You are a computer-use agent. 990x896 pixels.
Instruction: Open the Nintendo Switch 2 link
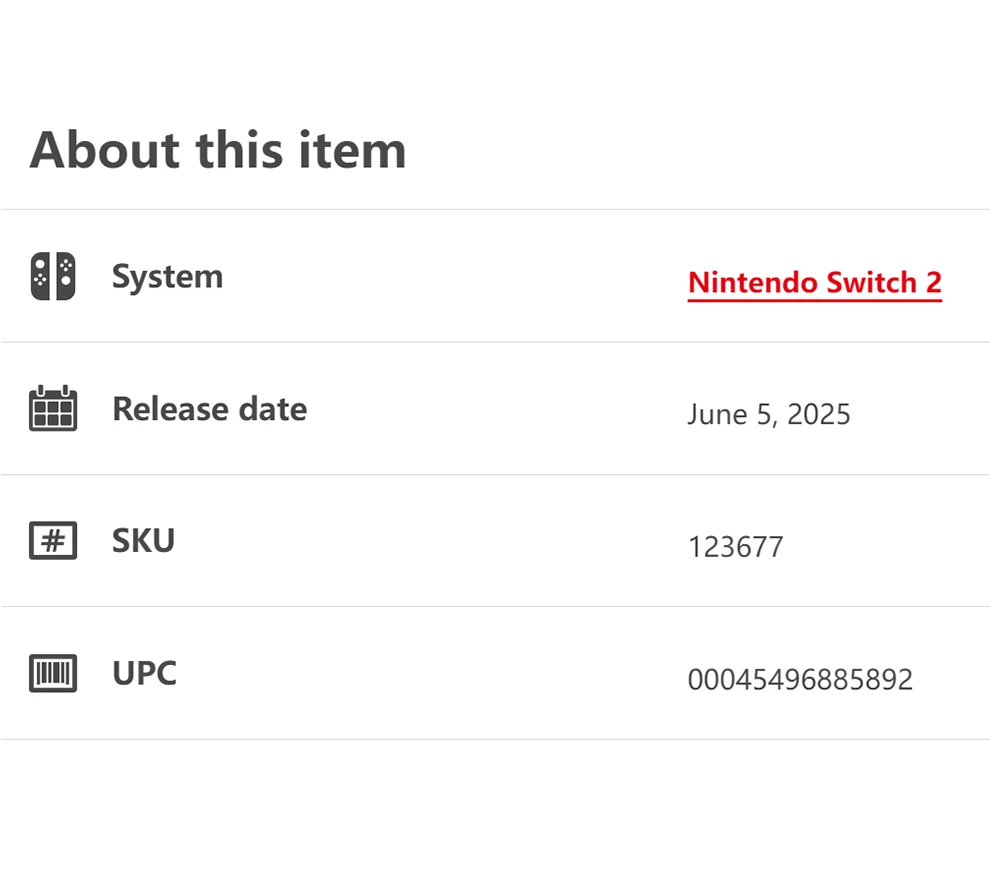(814, 283)
